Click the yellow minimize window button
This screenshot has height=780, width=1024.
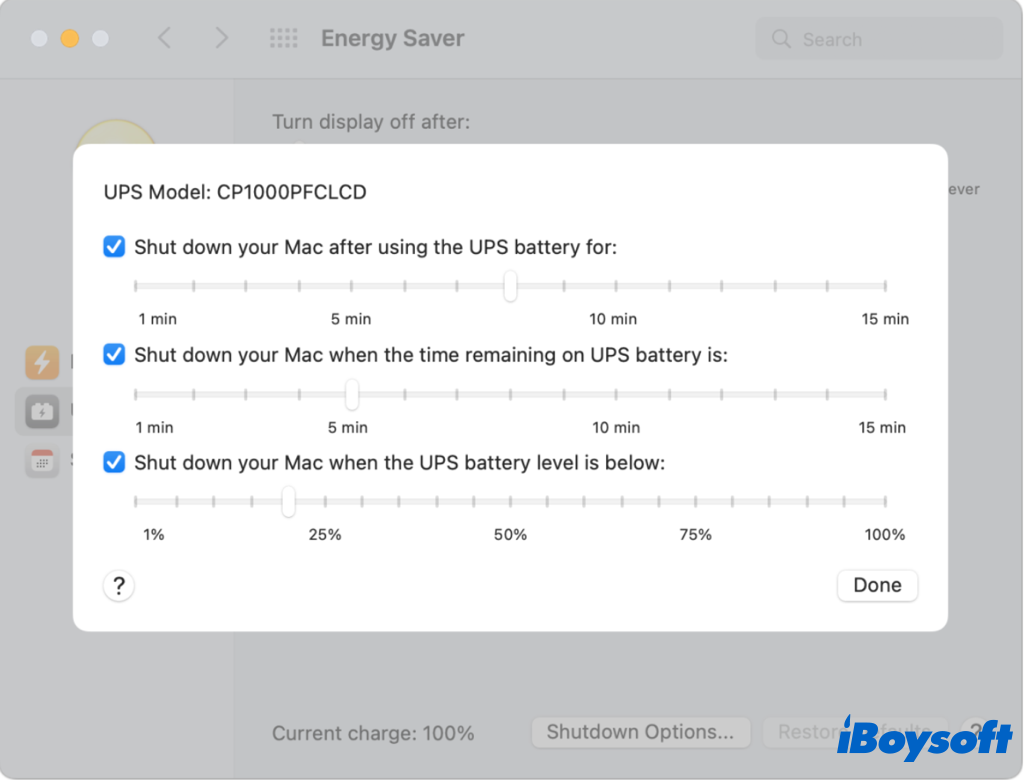point(69,39)
